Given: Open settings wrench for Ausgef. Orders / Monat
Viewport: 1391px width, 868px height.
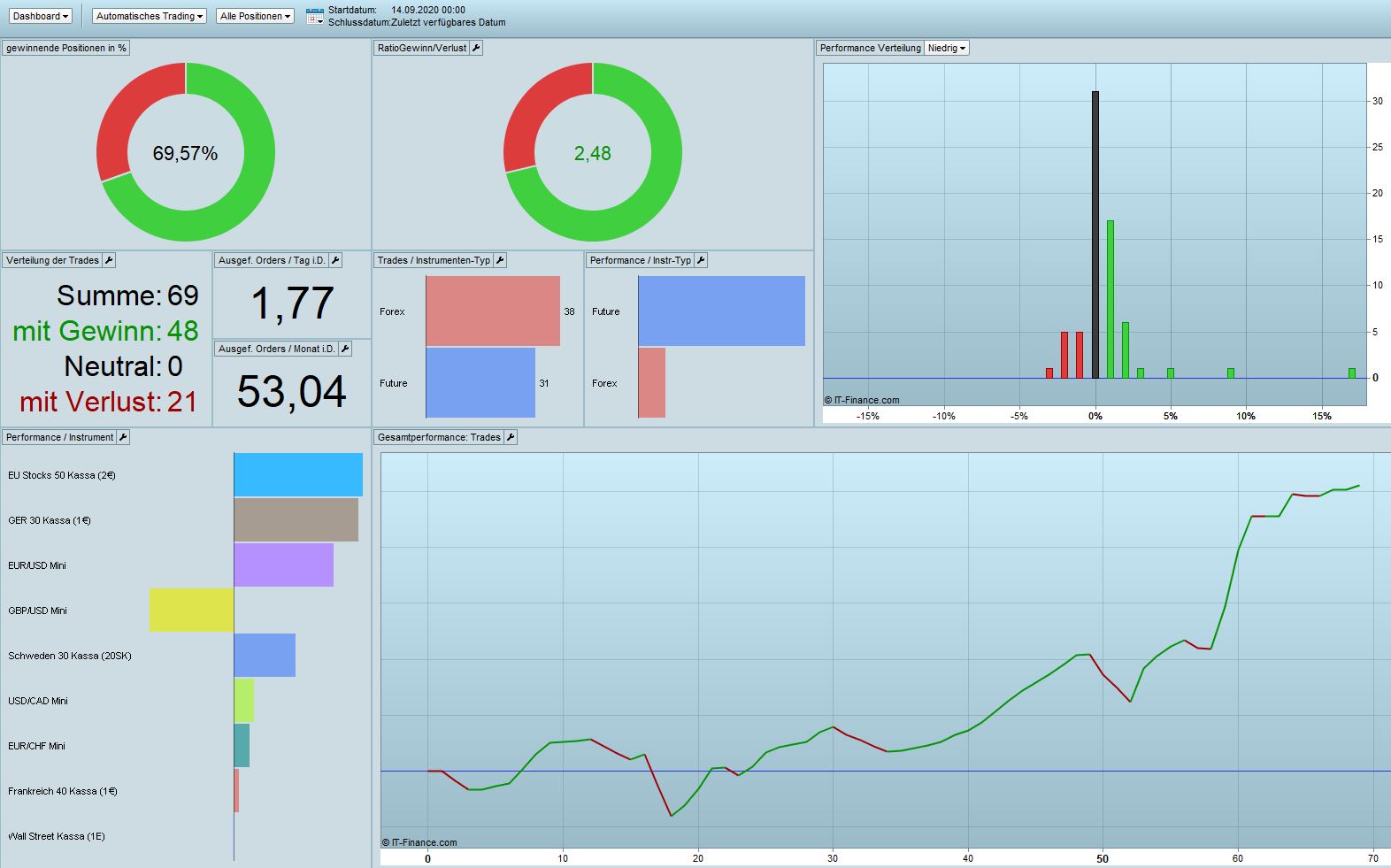Looking at the screenshot, I should click(345, 349).
